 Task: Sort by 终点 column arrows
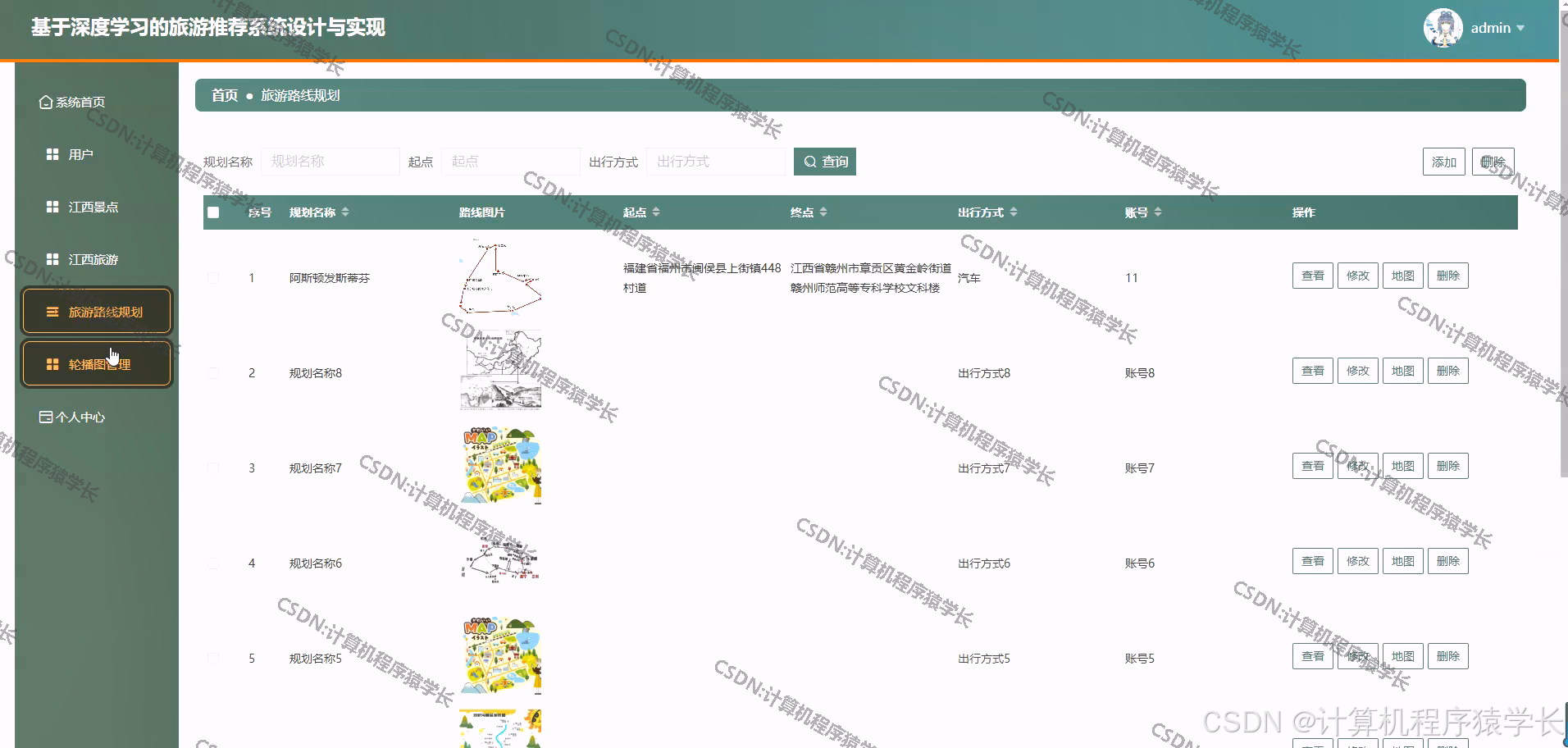(823, 212)
